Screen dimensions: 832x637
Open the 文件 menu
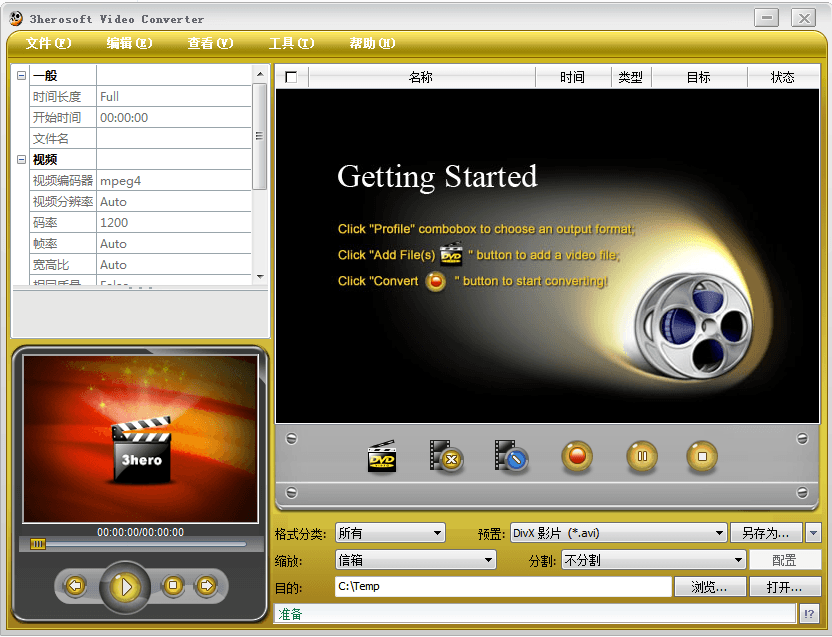pyautogui.click(x=48, y=43)
